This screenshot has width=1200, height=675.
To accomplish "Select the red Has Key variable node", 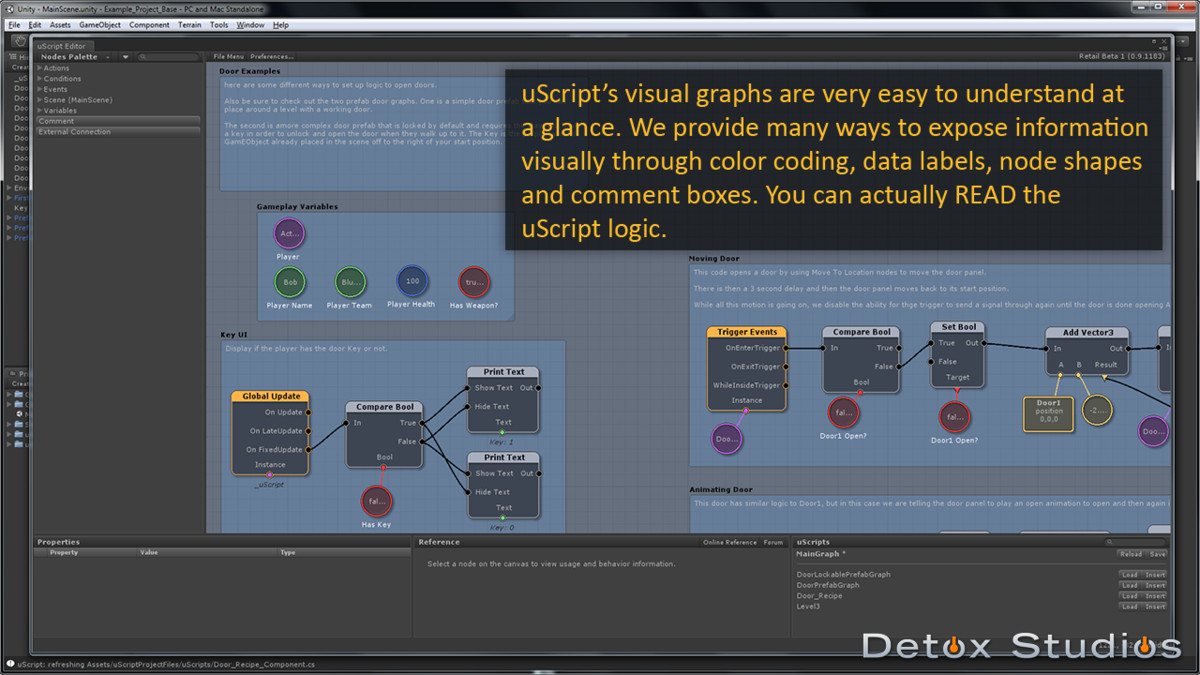I will tap(376, 501).
